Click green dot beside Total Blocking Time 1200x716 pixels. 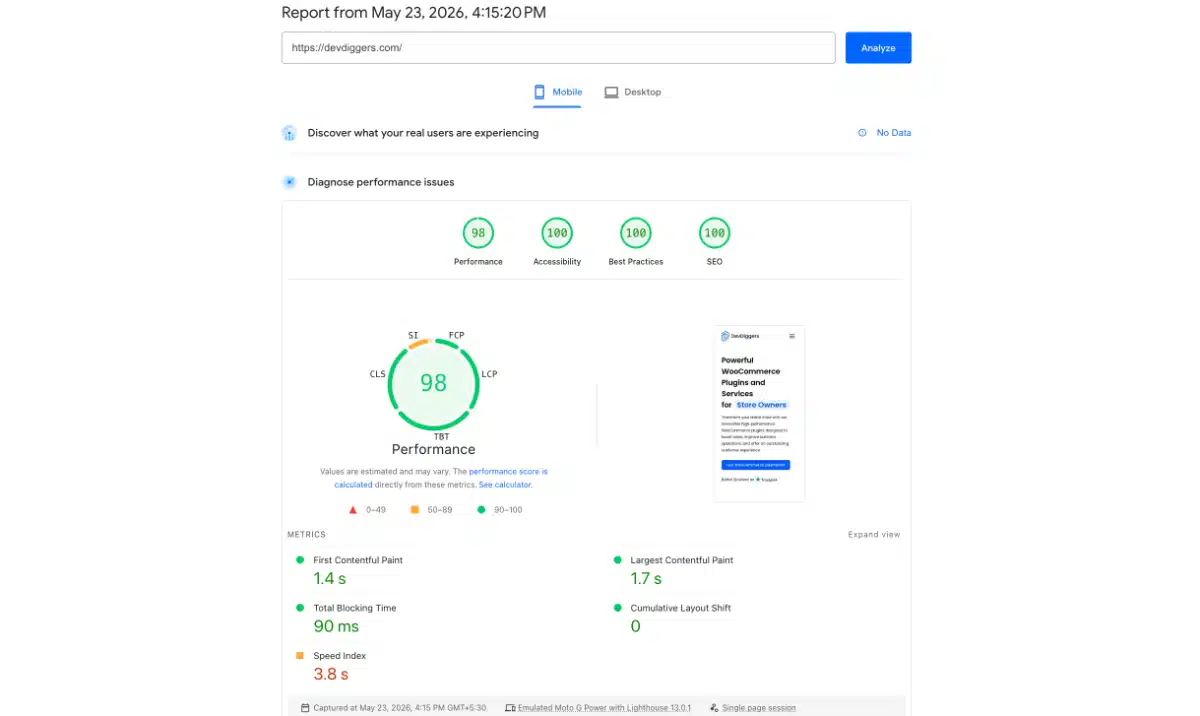coord(300,608)
